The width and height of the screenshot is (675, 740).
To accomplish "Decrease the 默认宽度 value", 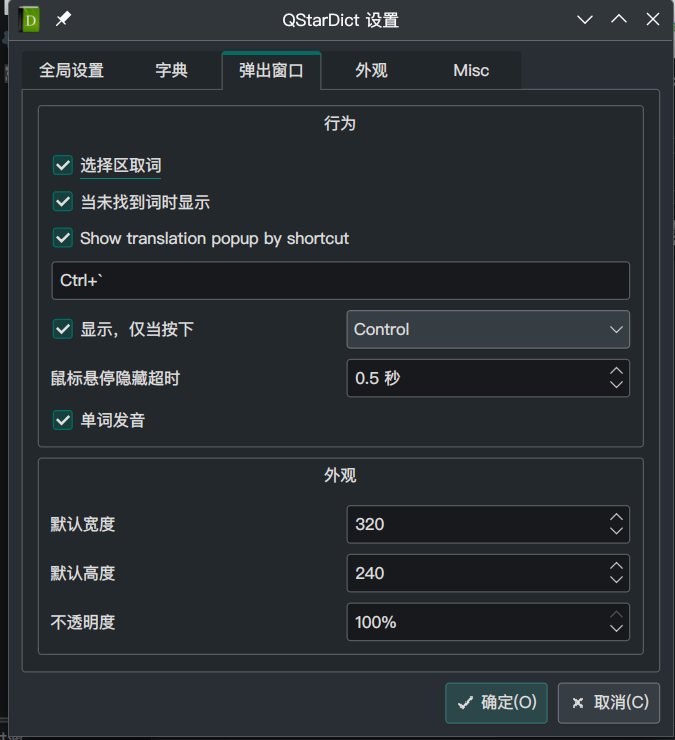I will pyautogui.click(x=616, y=531).
